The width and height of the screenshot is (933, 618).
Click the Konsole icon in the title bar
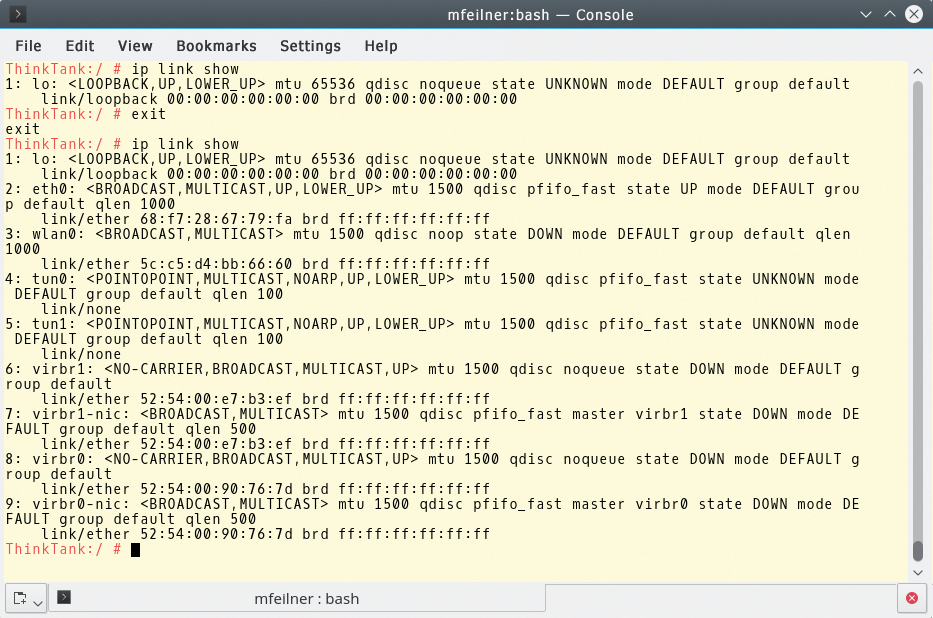pos(19,14)
